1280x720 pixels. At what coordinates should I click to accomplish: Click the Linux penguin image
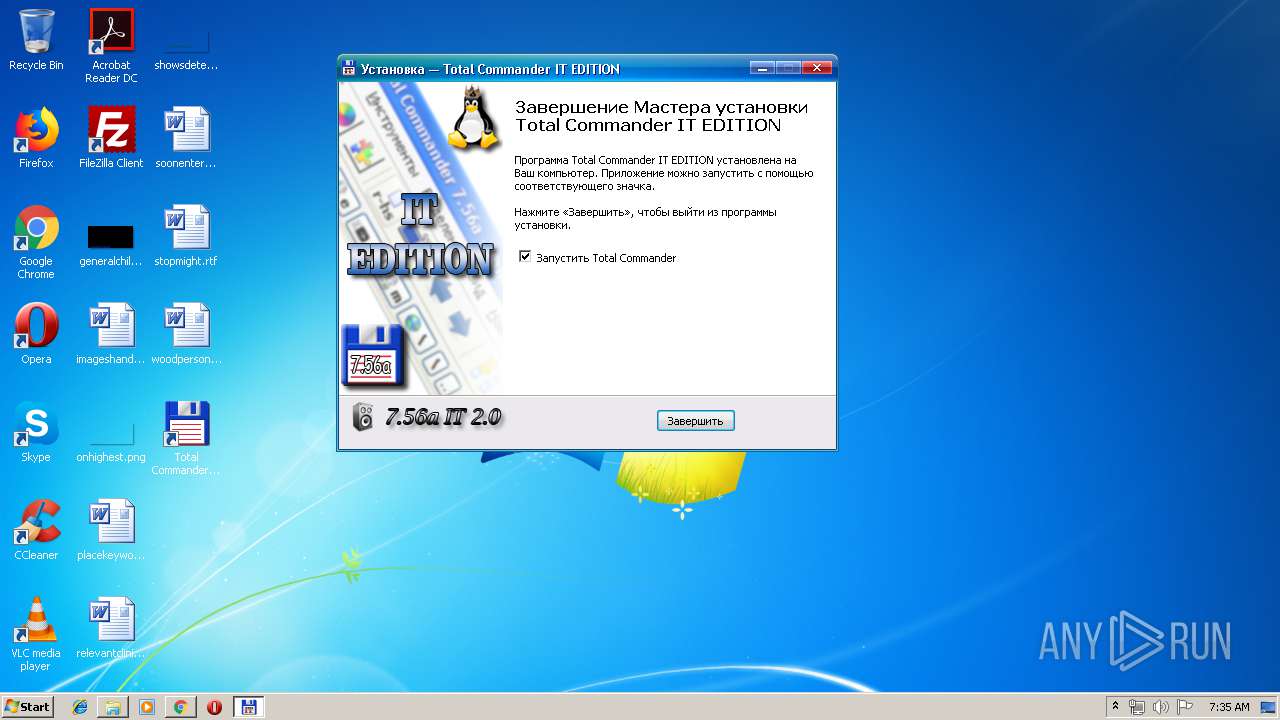pos(474,118)
